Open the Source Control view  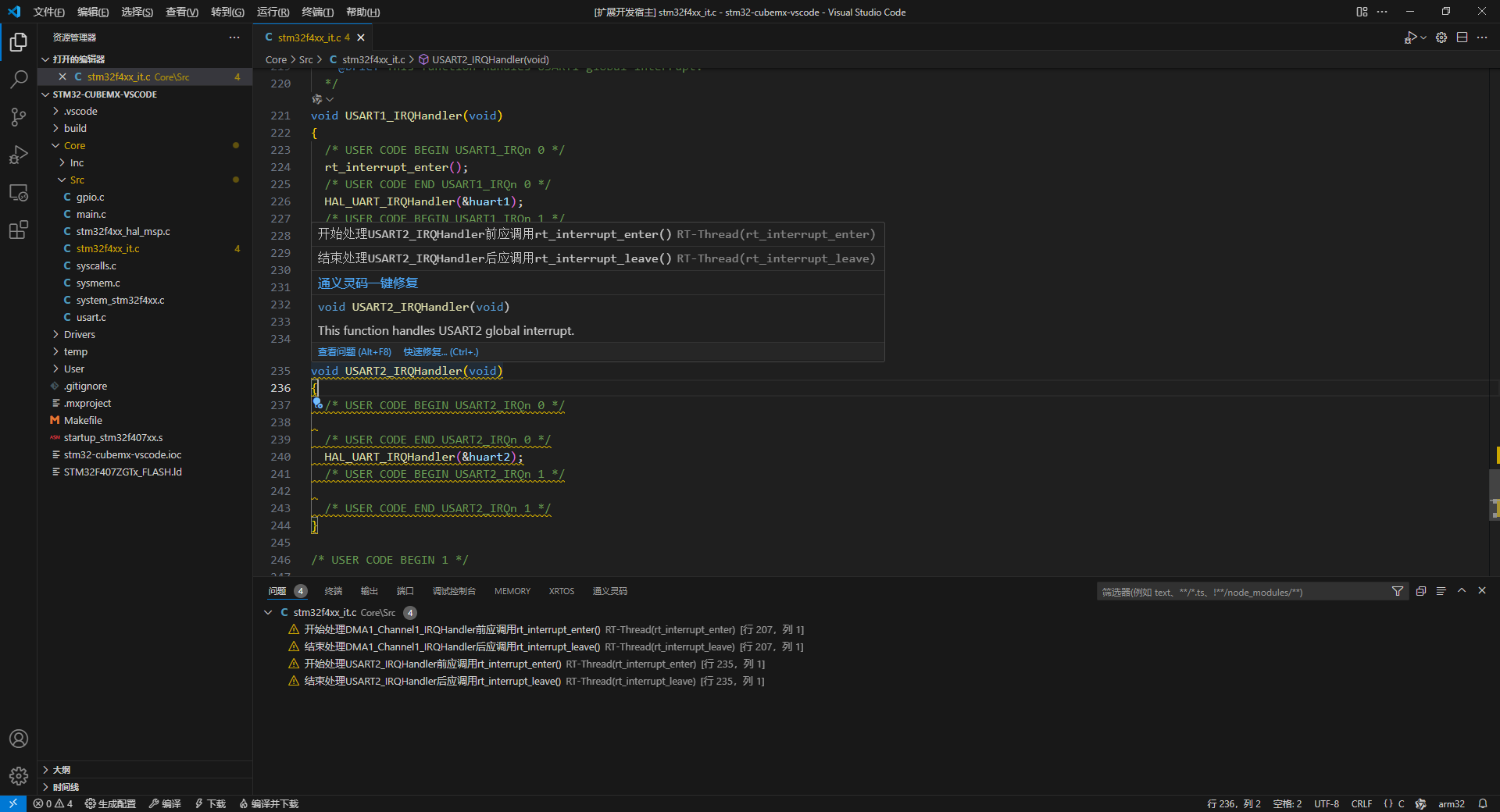tap(19, 117)
